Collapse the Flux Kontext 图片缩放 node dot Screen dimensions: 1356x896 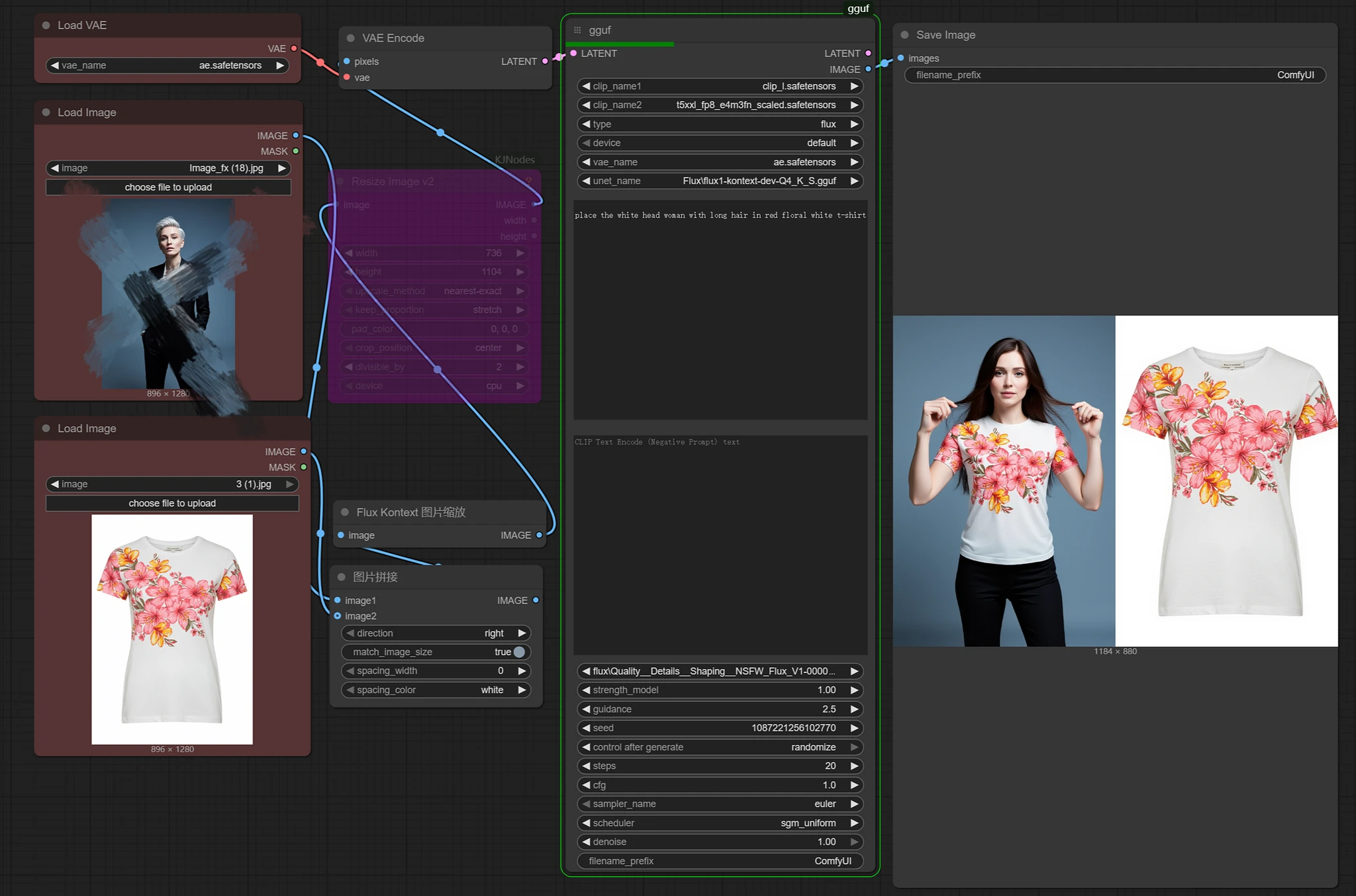[x=345, y=512]
